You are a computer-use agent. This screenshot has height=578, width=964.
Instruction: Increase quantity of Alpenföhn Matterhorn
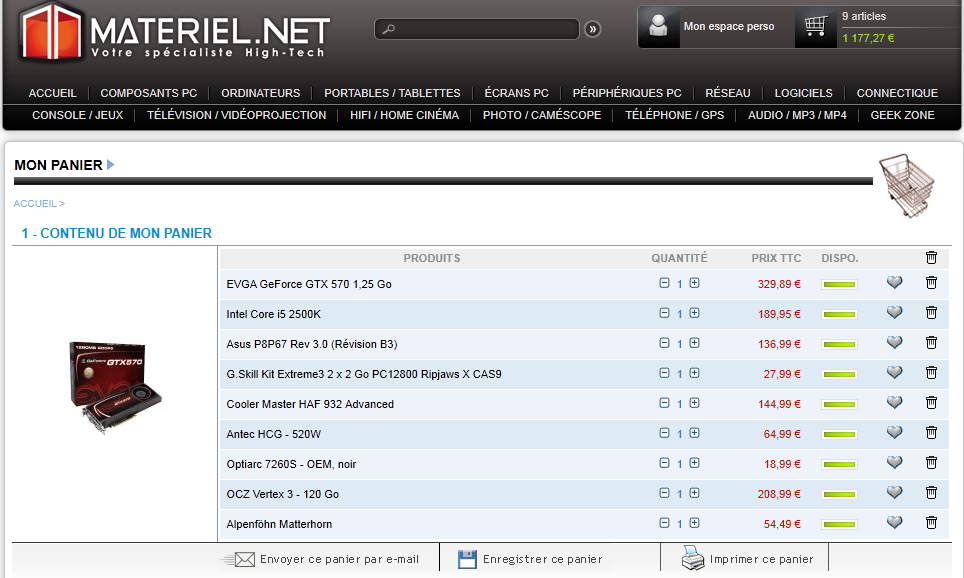click(x=694, y=523)
